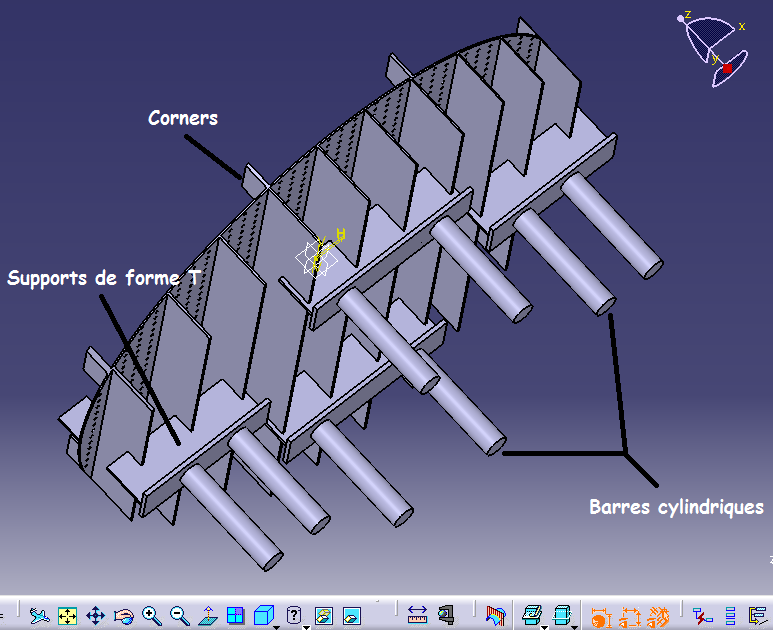Click the yellow tree list with arrow icon
The image size is (773, 630).
(758, 616)
